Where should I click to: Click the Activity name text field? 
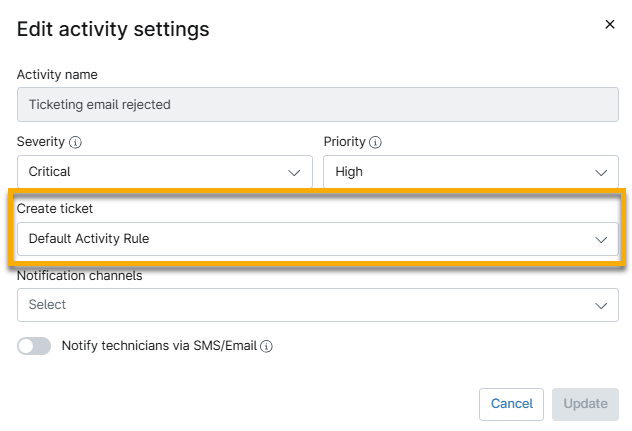click(317, 104)
